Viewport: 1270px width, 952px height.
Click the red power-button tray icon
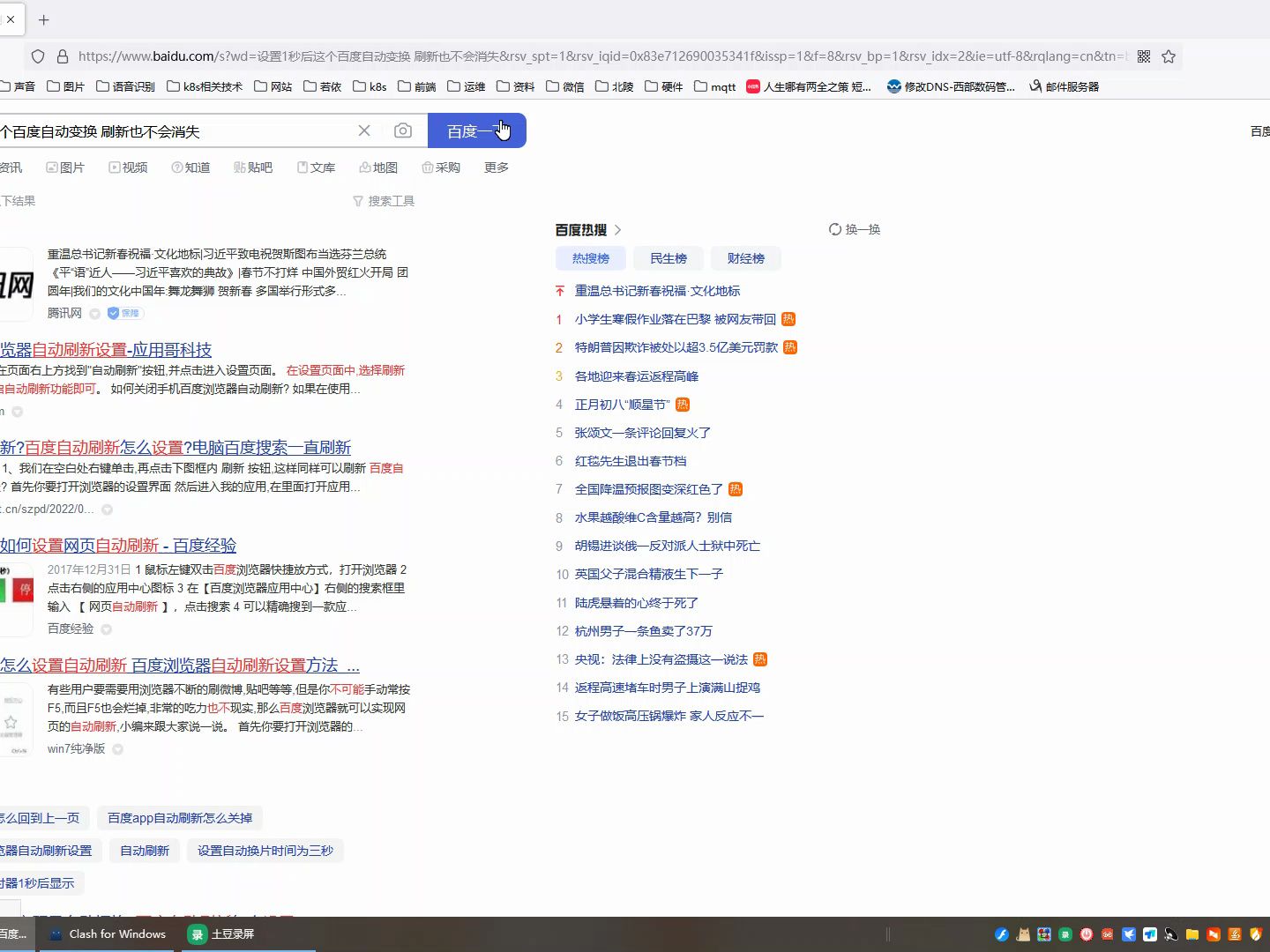click(x=1087, y=934)
